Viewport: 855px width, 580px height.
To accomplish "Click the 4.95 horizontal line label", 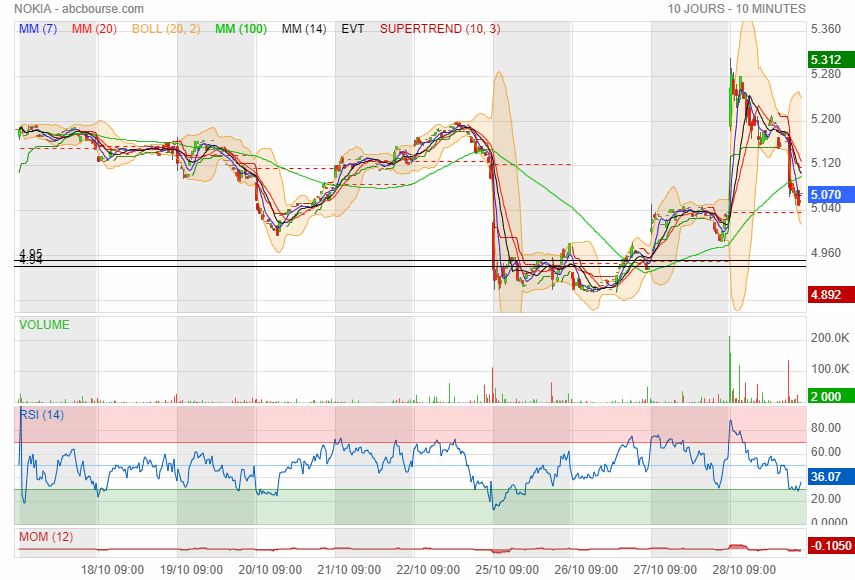I will coord(31,253).
